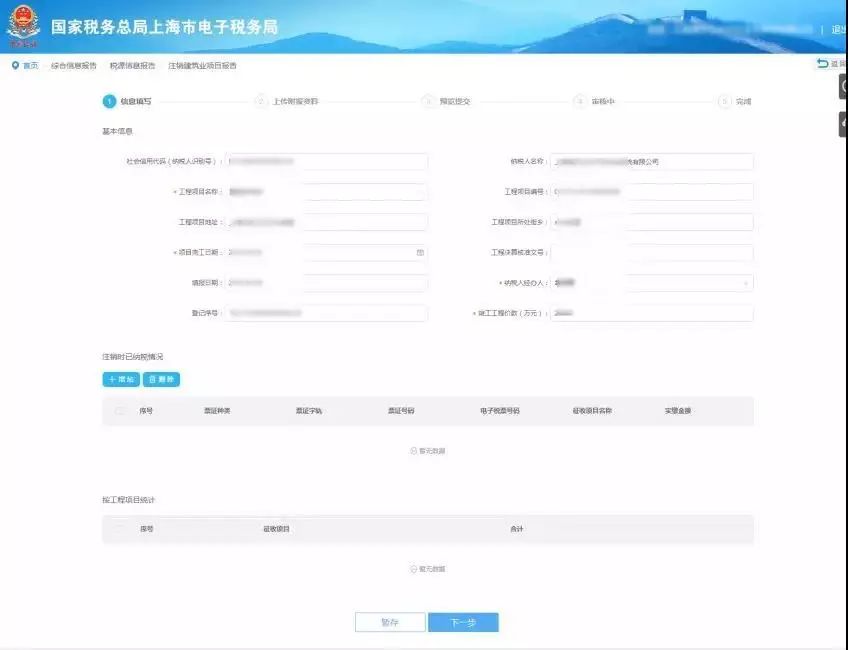Click the 返回 back arrow icon
Screen dimensions: 848x650
[823, 63]
